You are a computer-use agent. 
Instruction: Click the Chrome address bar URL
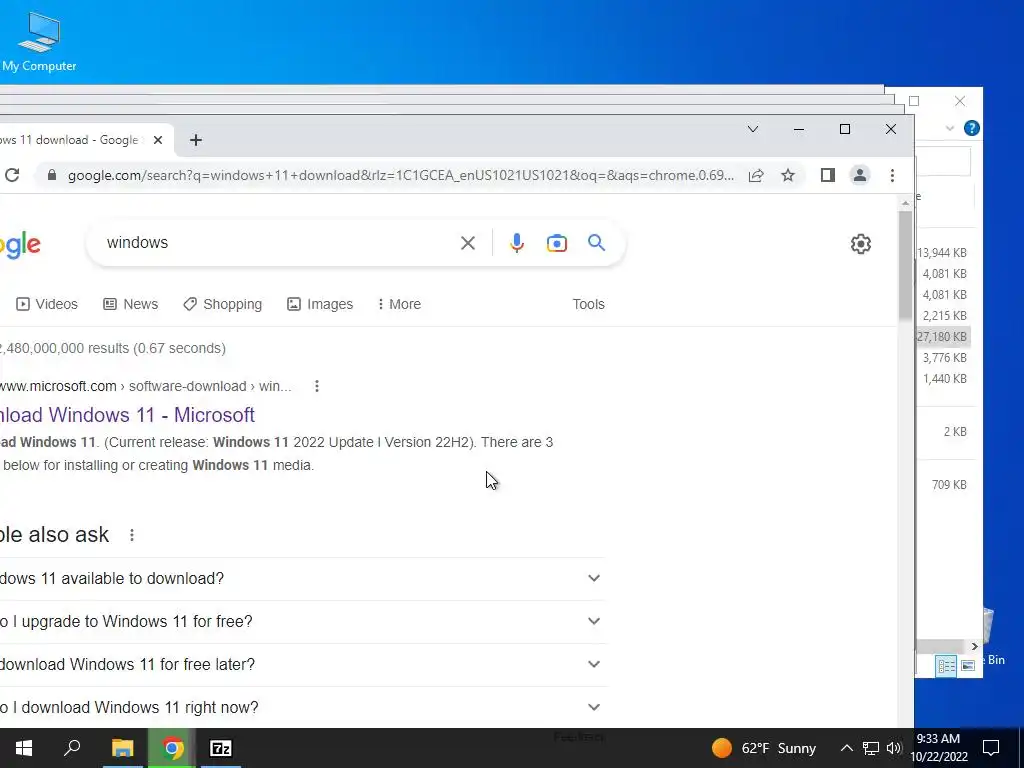(400, 175)
